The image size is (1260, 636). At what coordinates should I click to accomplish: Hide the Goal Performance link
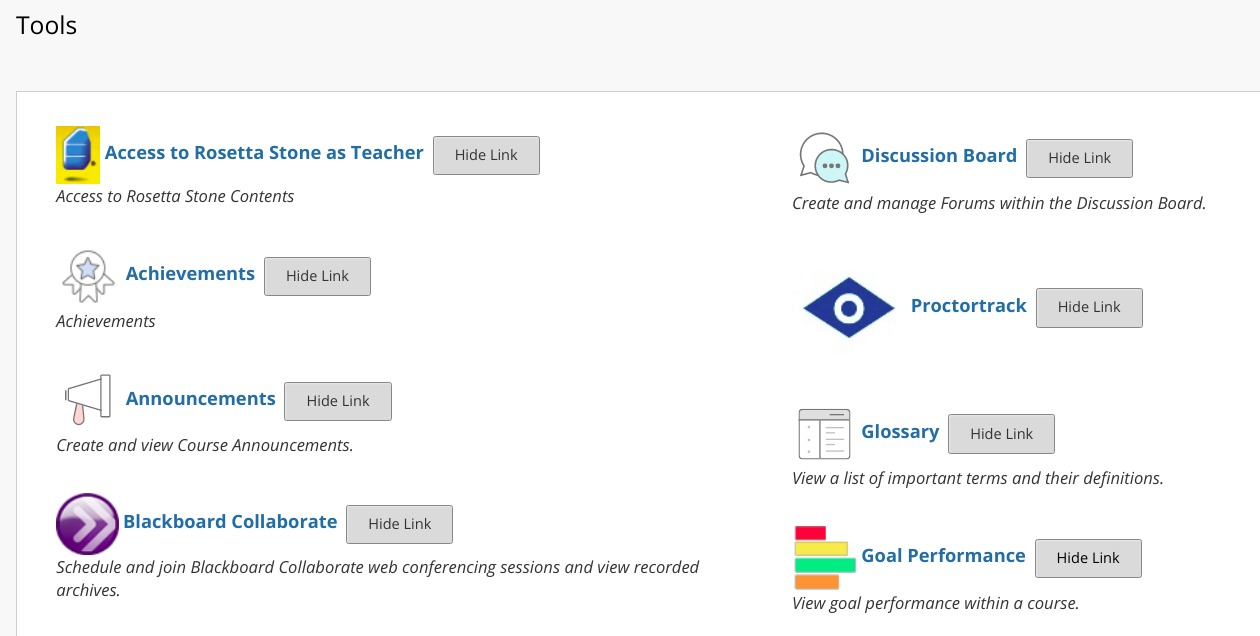click(1088, 558)
